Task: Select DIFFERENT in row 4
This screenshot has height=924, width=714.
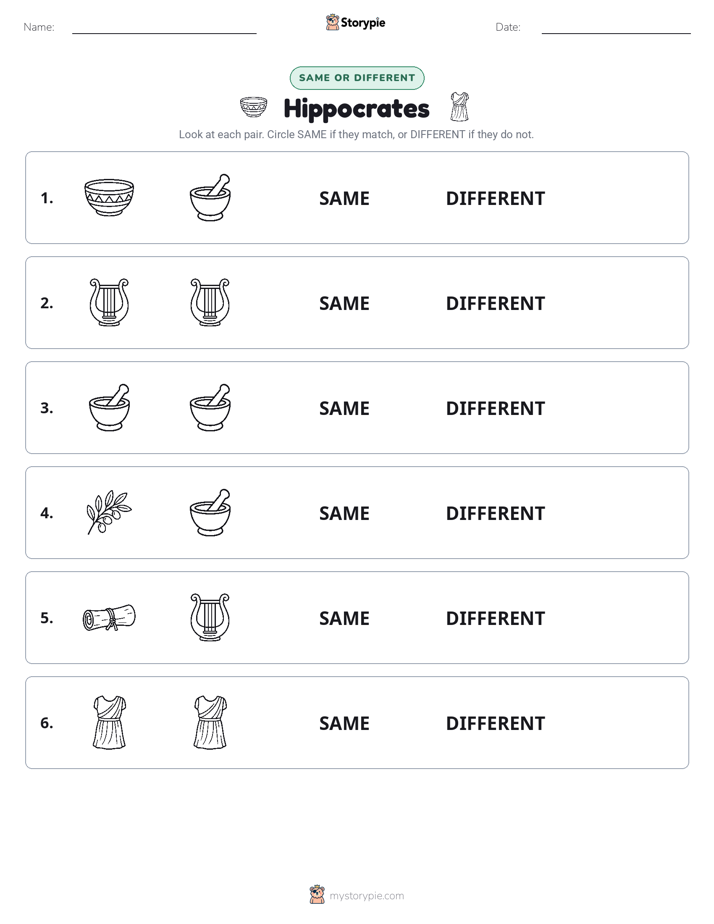Action: [495, 513]
